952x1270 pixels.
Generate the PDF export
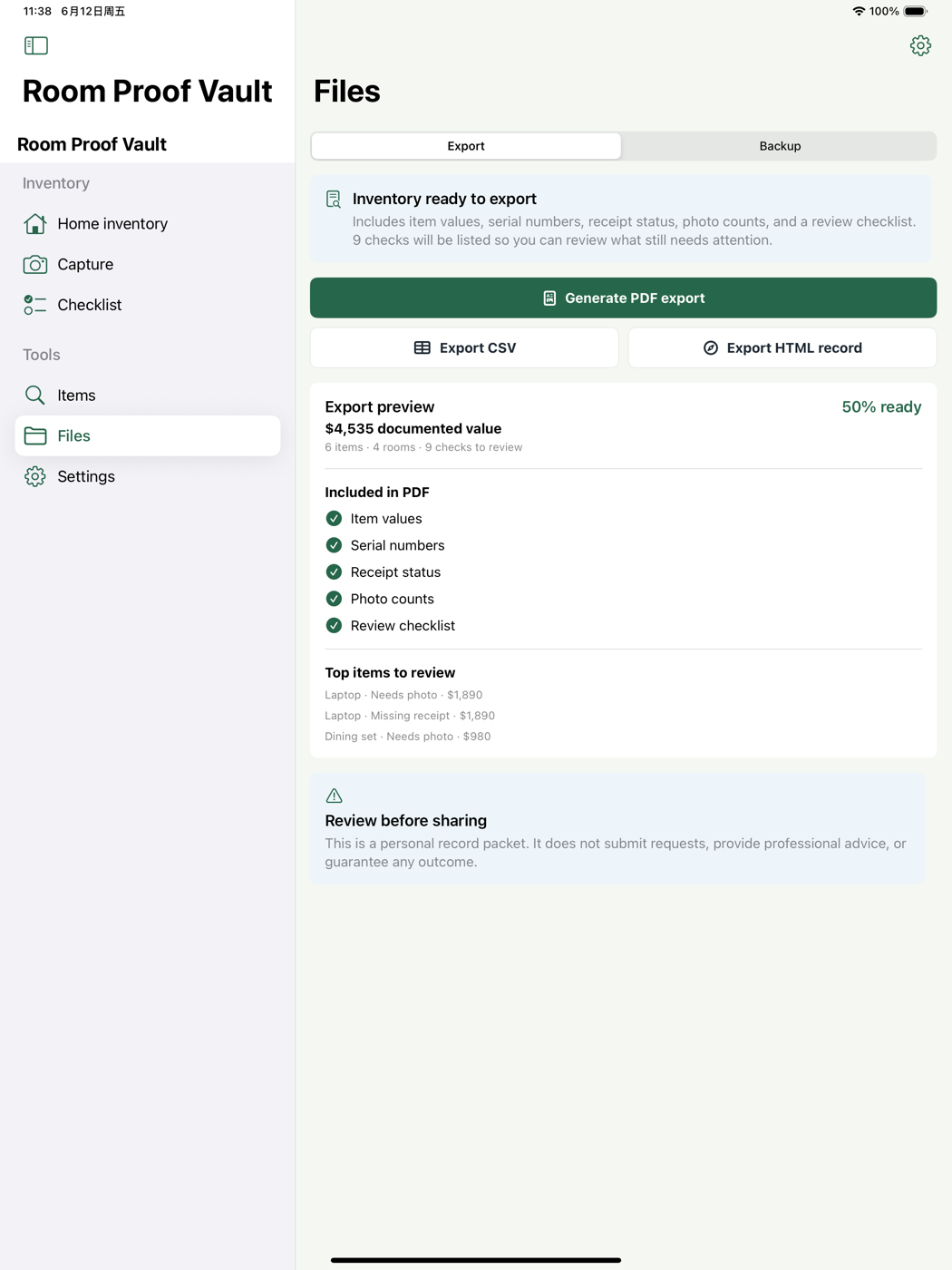point(623,298)
